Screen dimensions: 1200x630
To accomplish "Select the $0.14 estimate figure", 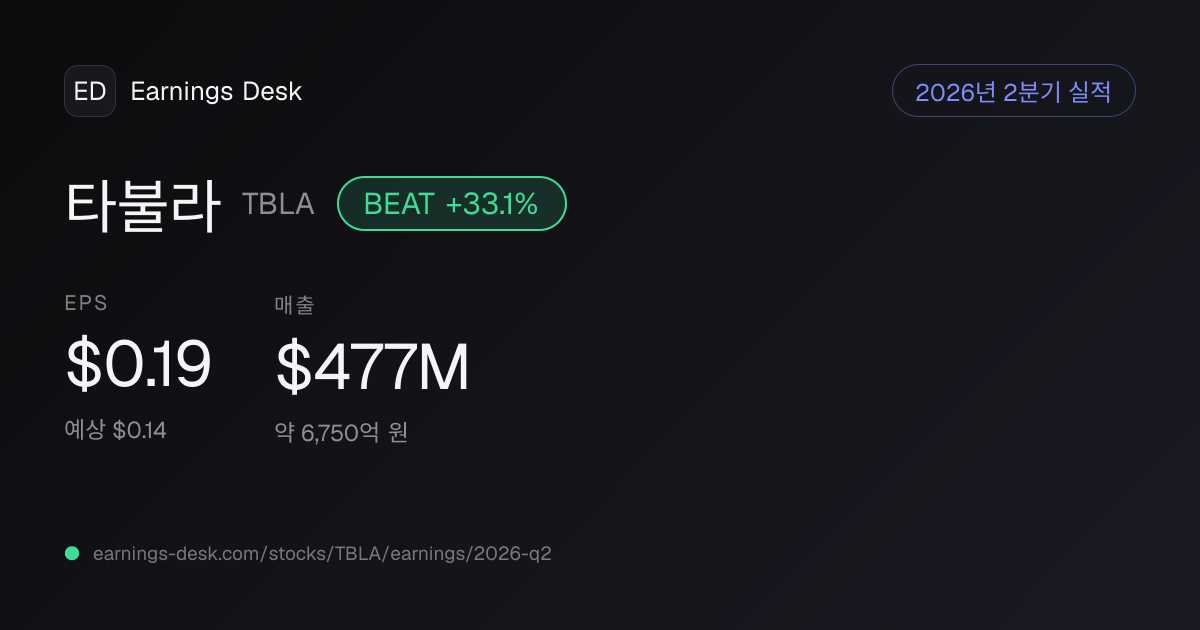I will (139, 430).
